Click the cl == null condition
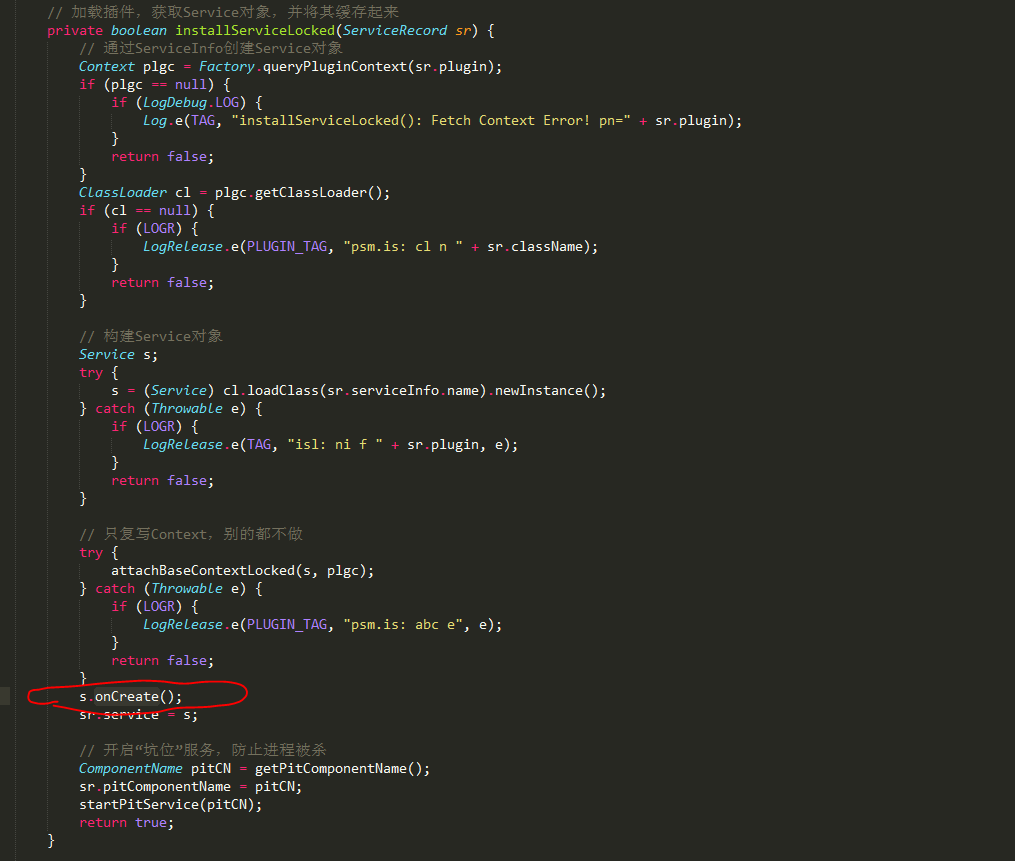This screenshot has width=1015, height=861. point(151,210)
